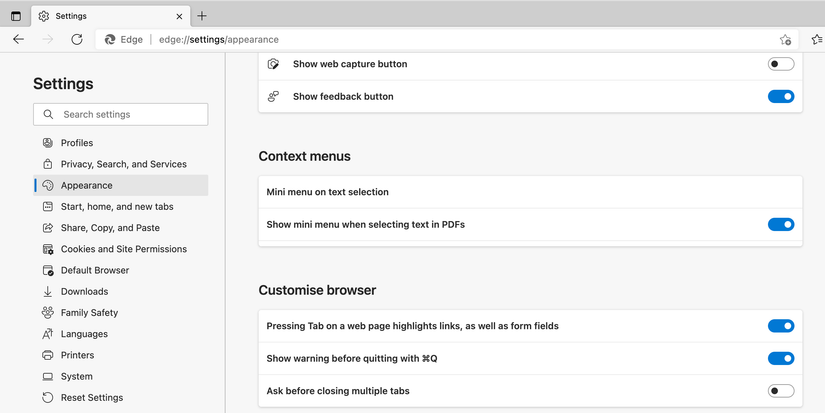Enable Show web capture button toggle

[781, 64]
